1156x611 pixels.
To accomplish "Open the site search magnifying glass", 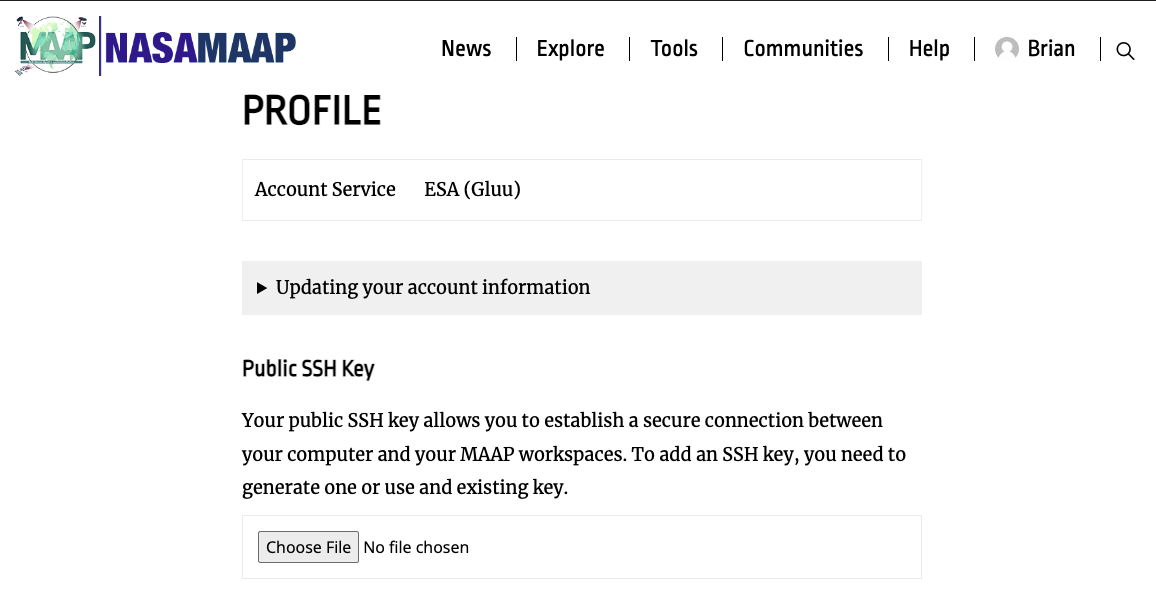I will click(x=1124, y=50).
